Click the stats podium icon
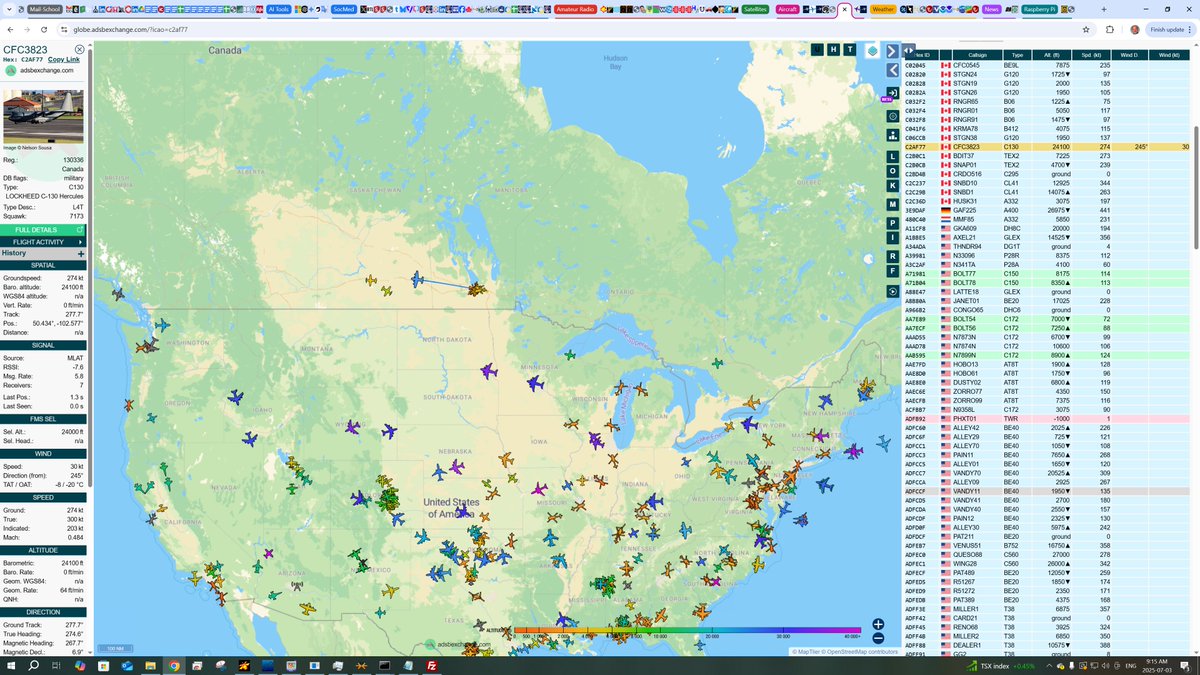1200x675 pixels. [893, 135]
